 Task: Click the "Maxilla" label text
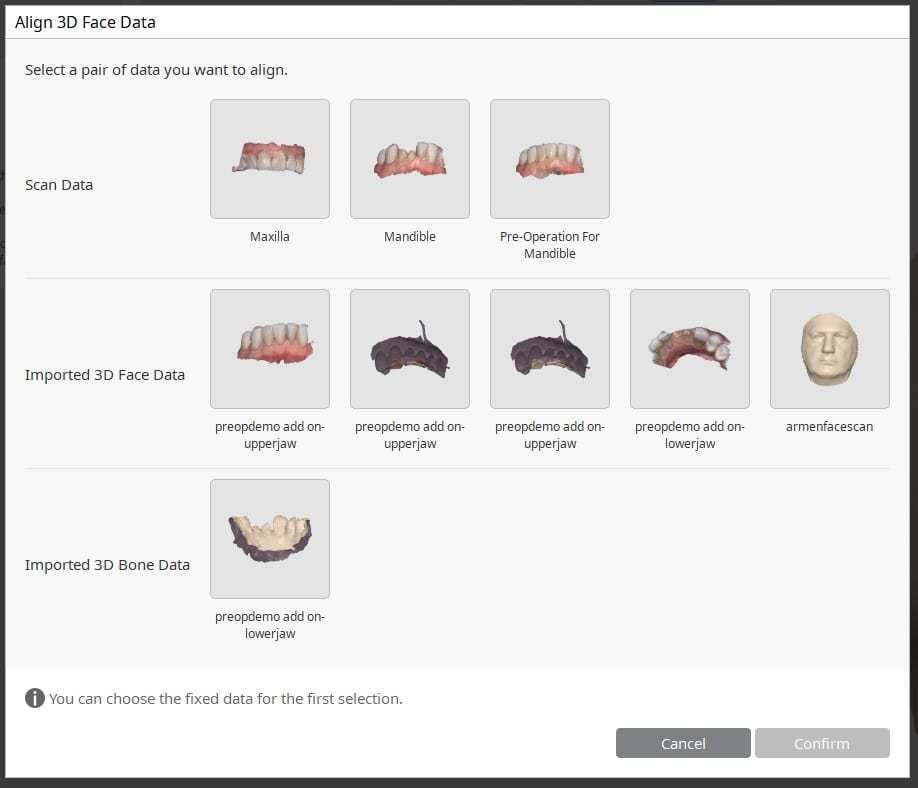[x=270, y=237]
